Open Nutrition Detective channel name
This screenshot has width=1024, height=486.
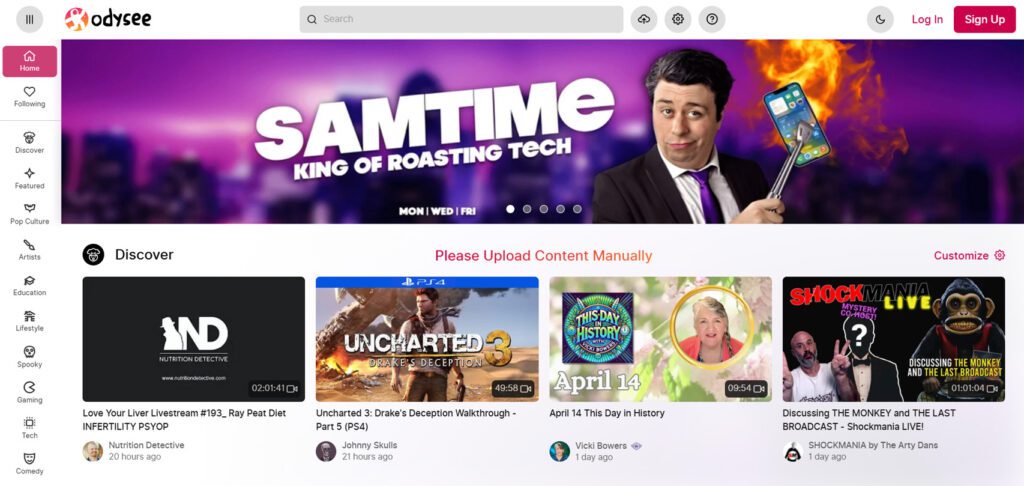point(146,445)
